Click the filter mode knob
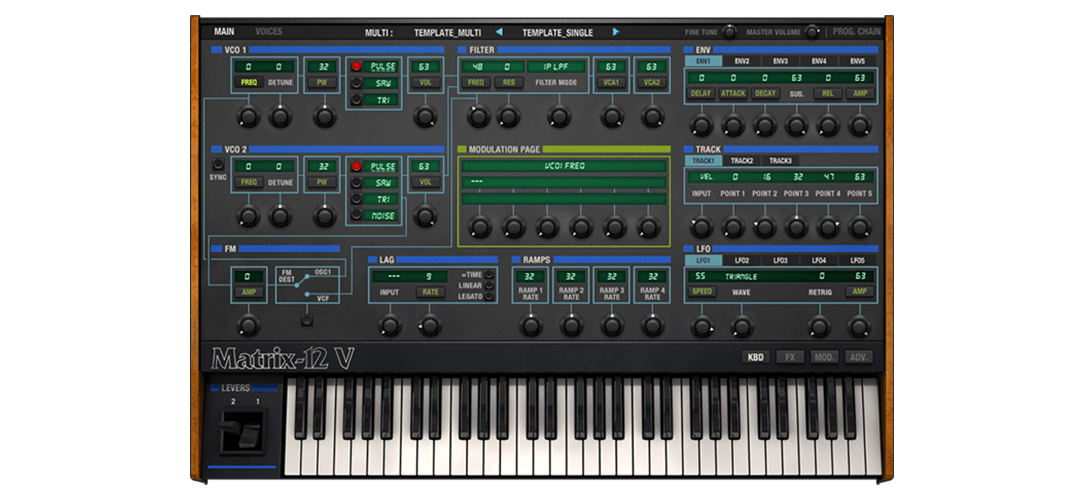This screenshot has width=1084, height=500. 559,117
